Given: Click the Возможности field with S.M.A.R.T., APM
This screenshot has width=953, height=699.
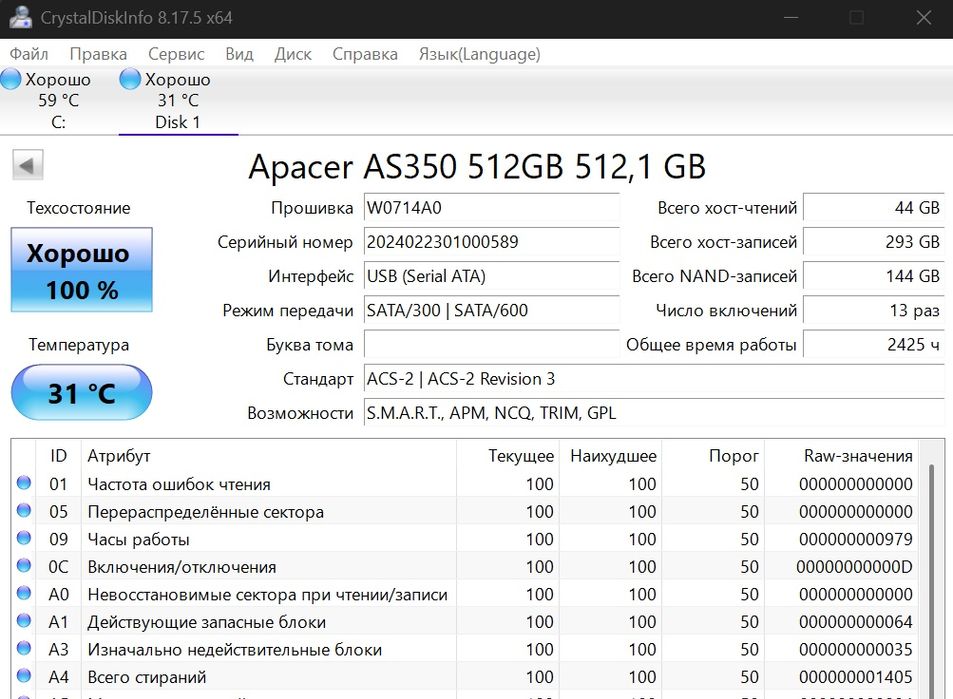Looking at the screenshot, I should (x=654, y=413).
